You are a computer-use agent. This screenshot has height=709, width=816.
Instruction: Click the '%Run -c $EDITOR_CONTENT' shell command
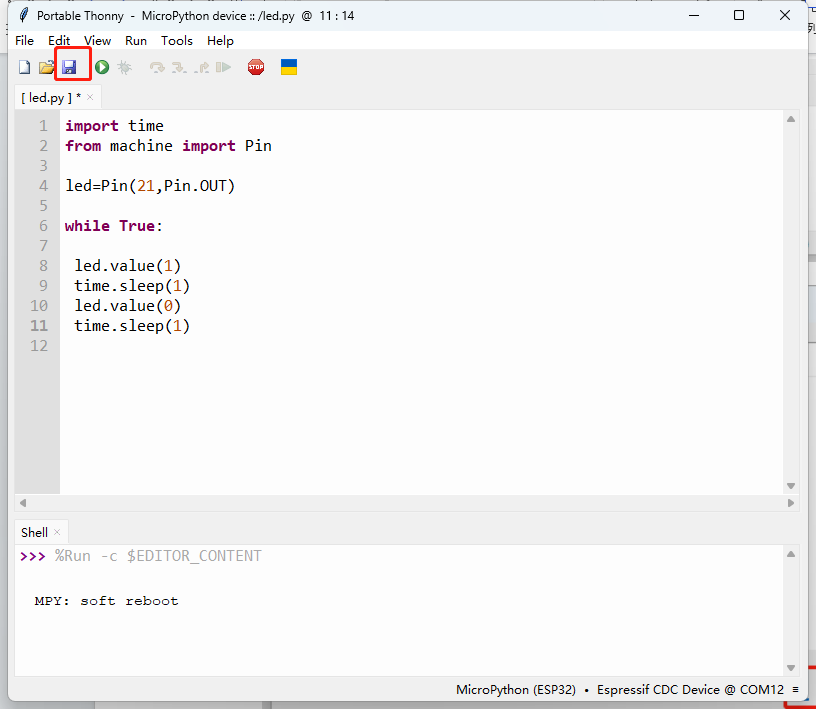tap(158, 556)
